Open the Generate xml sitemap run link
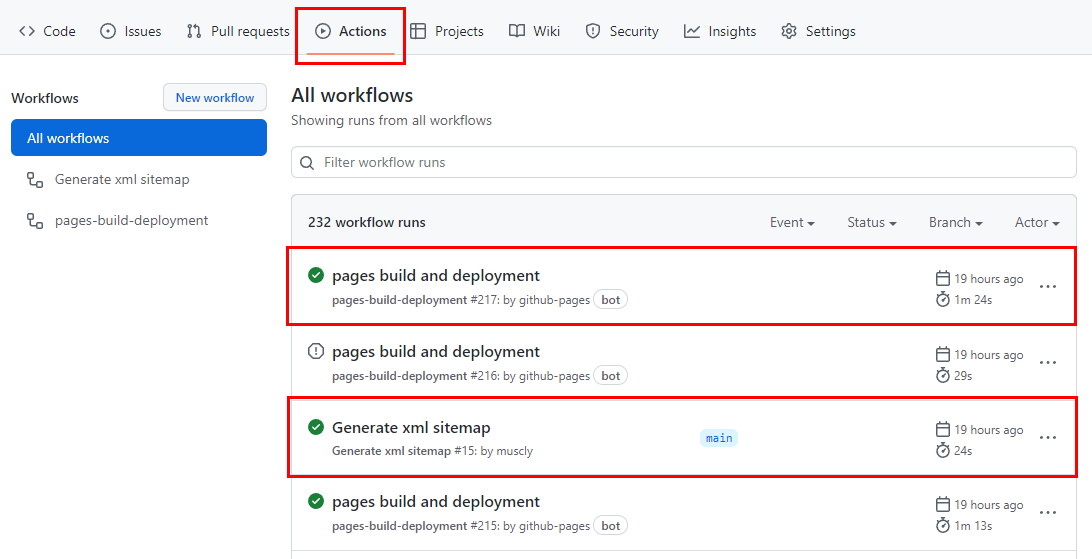Image resolution: width=1092 pixels, height=559 pixels. pyautogui.click(x=411, y=428)
